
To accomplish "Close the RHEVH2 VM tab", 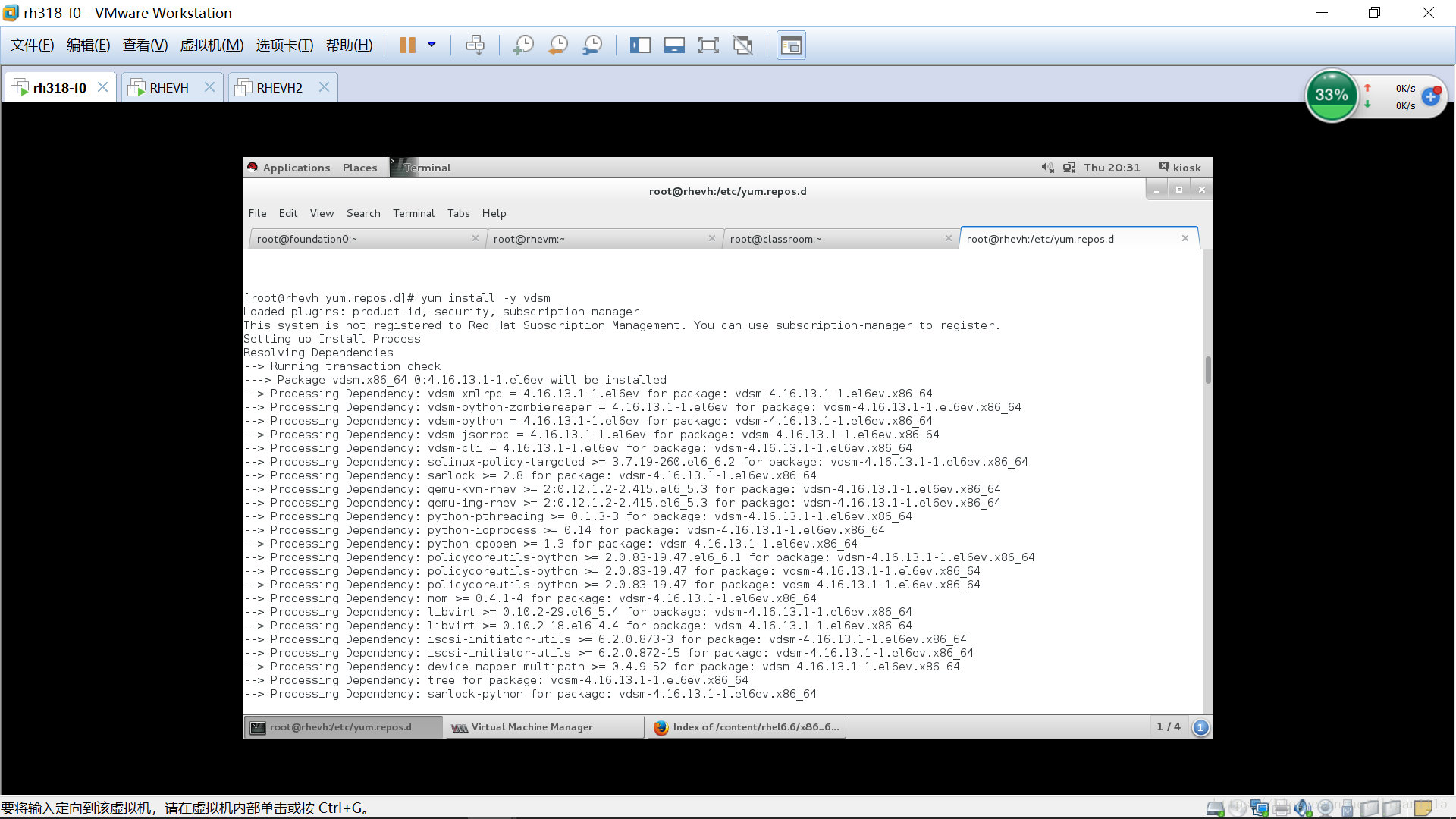I will pyautogui.click(x=324, y=87).
